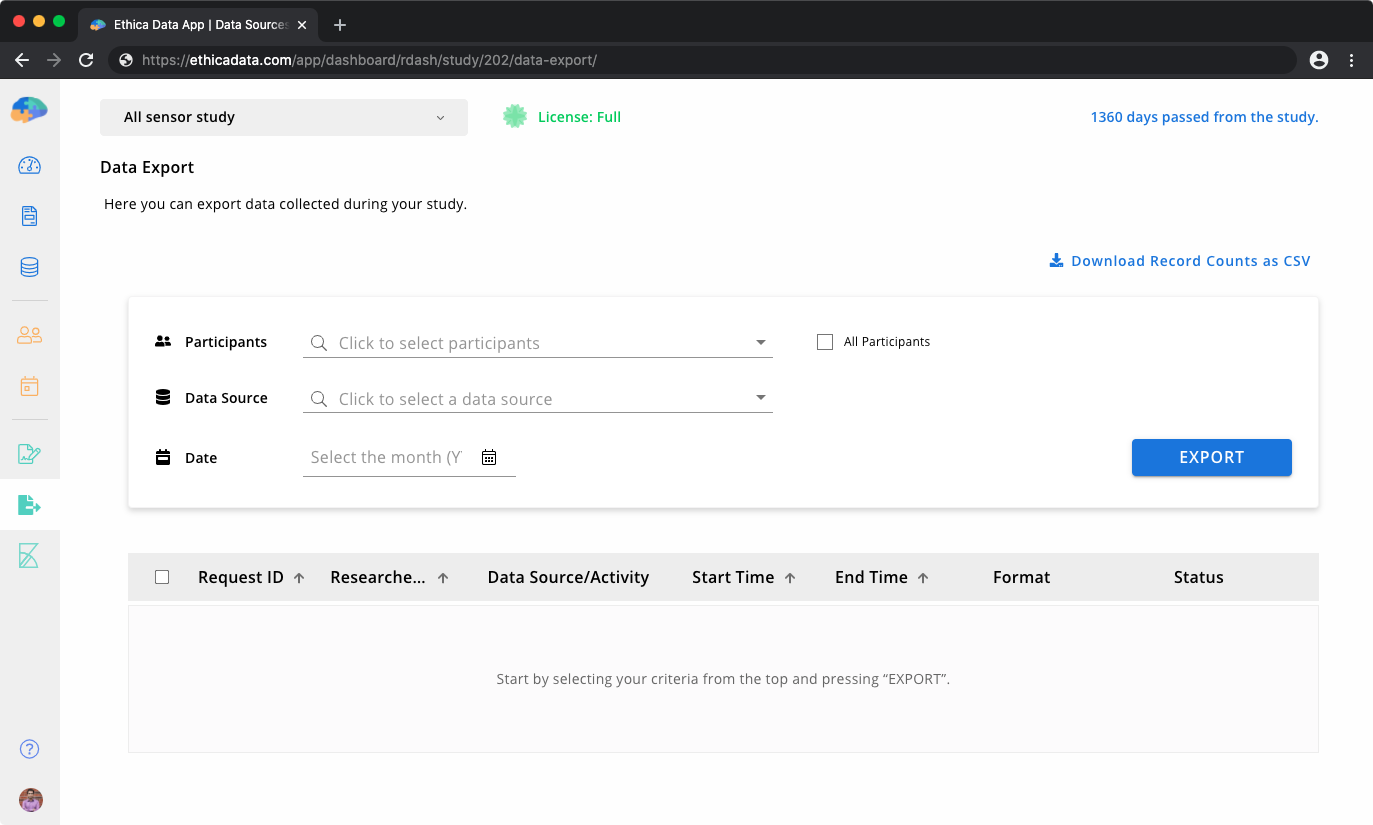Click the Status column header
Viewport: 1373px width, 825px height.
point(1198,577)
